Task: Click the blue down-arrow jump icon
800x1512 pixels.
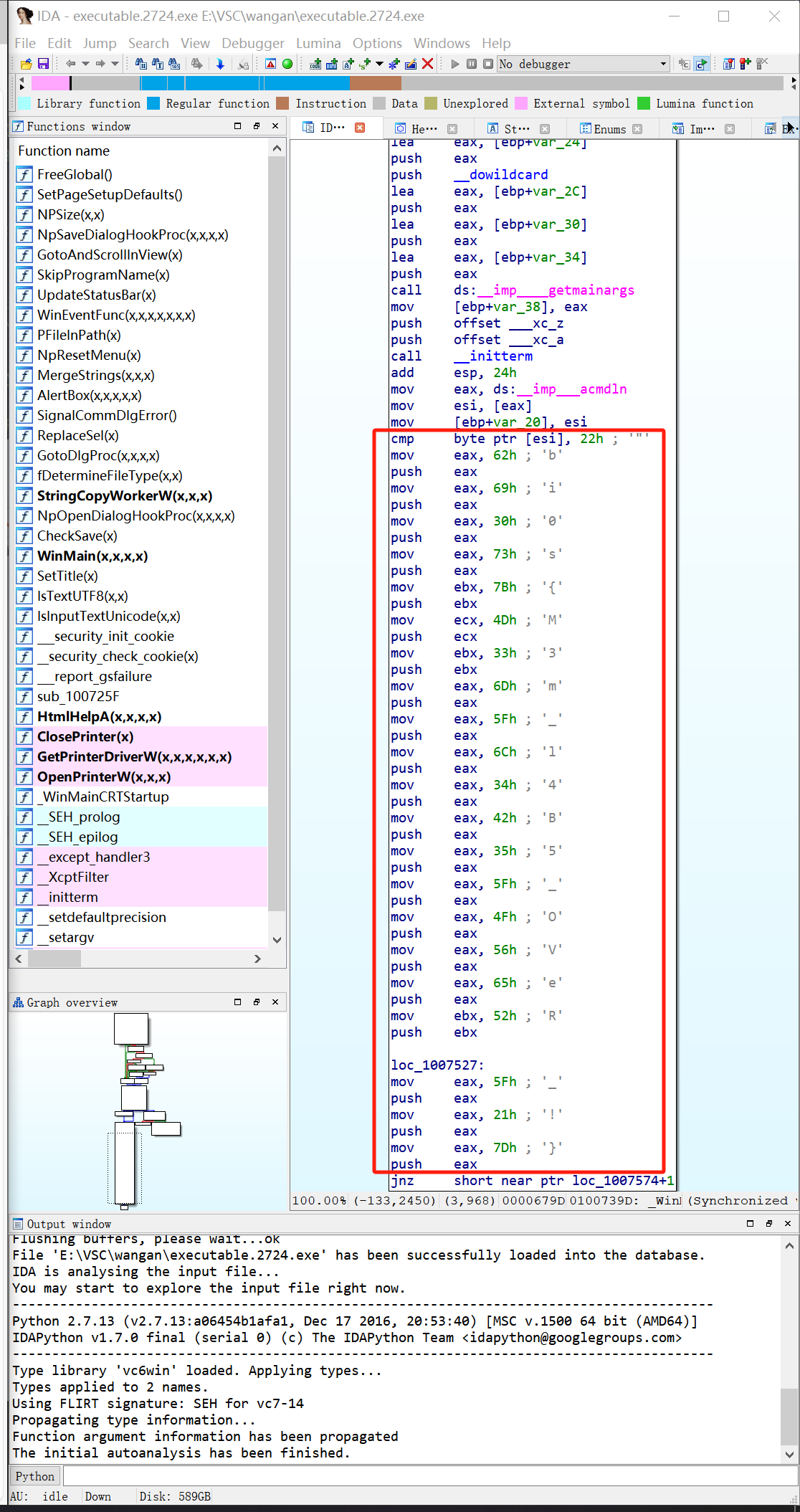Action: 220,64
